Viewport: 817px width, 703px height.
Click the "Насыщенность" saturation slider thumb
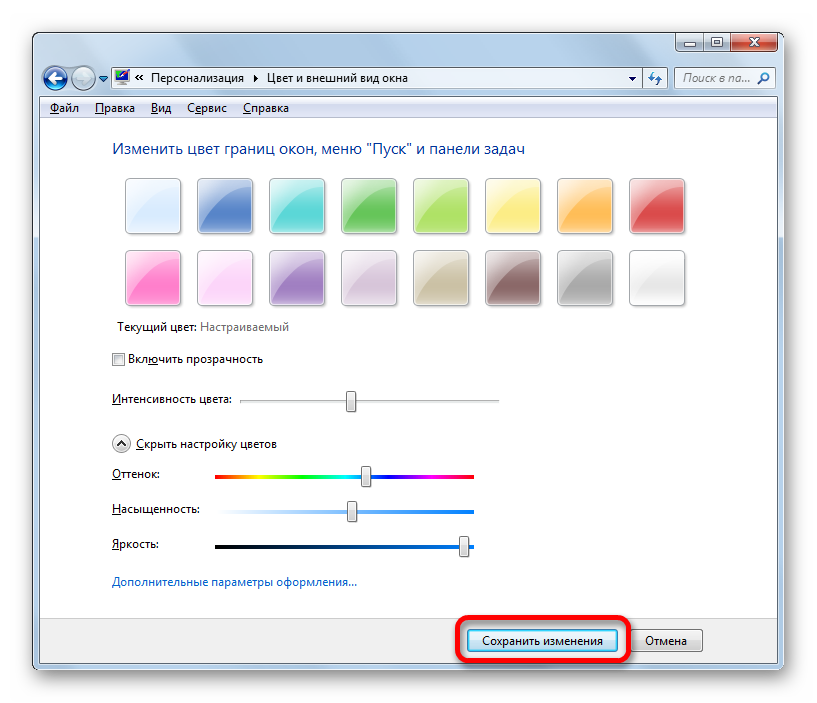(352, 511)
